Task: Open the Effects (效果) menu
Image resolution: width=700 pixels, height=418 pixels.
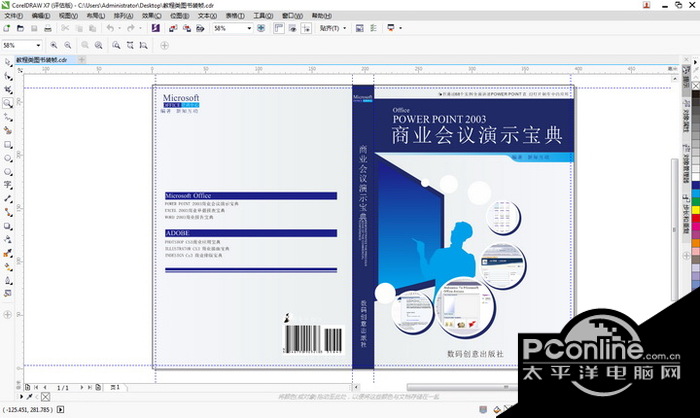Action: point(151,16)
